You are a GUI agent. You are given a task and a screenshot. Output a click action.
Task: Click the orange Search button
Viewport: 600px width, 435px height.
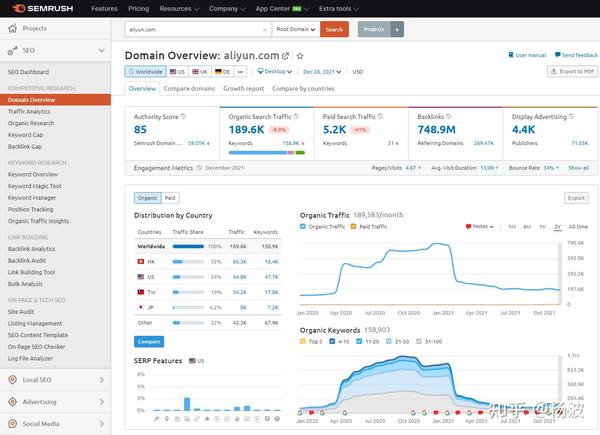[x=334, y=29]
